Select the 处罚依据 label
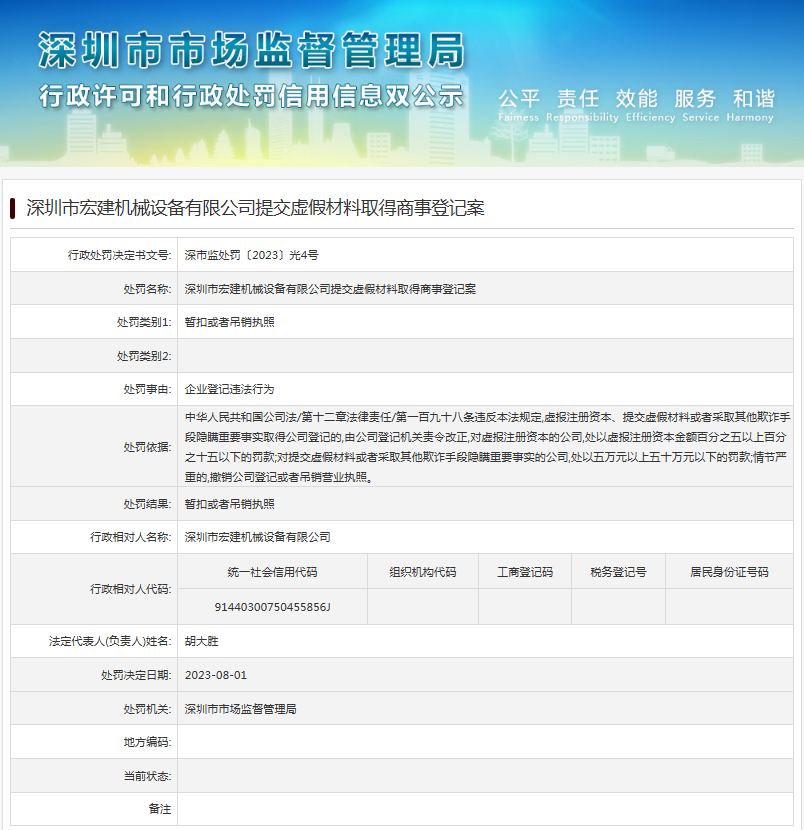 tap(147, 447)
